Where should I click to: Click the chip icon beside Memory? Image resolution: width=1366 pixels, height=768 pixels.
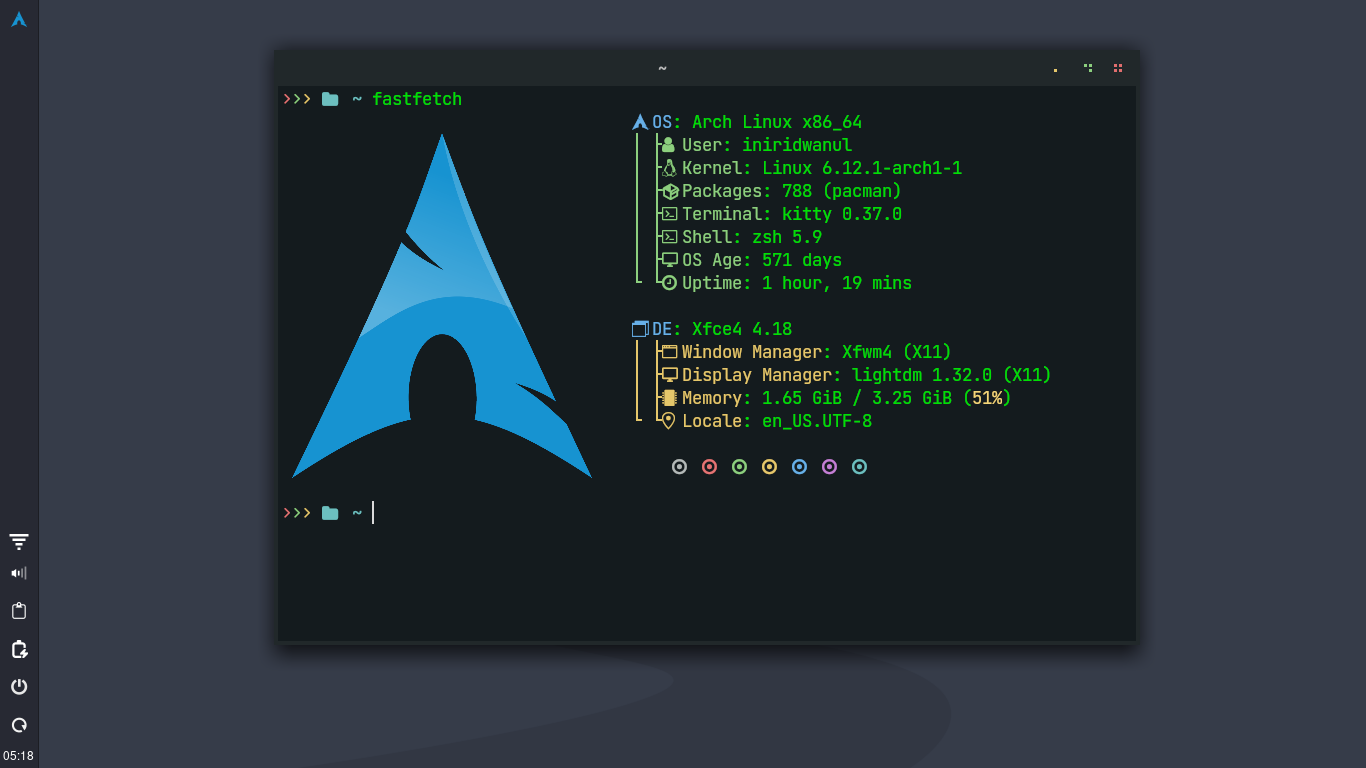[x=670, y=398]
